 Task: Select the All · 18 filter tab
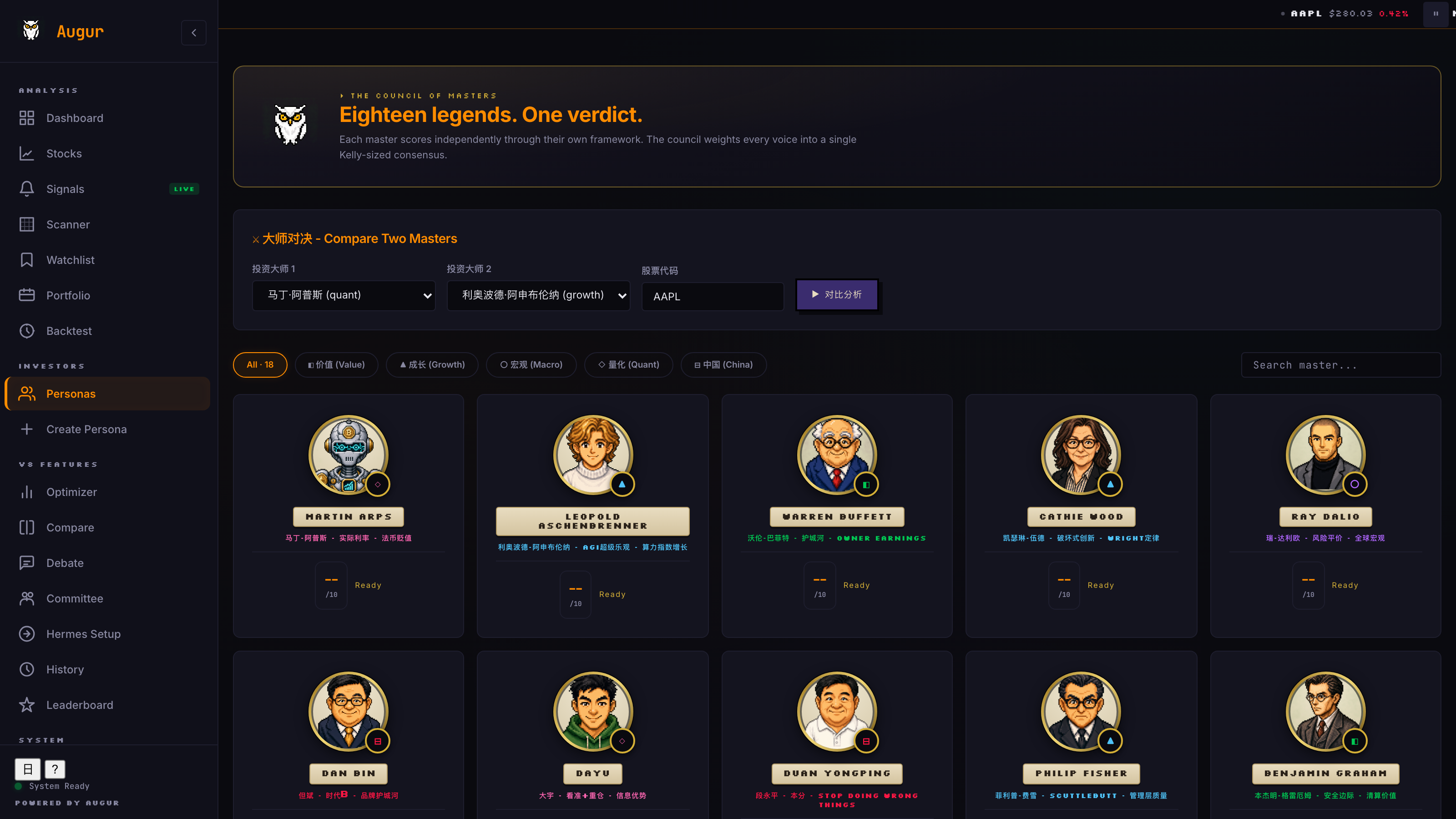click(260, 364)
